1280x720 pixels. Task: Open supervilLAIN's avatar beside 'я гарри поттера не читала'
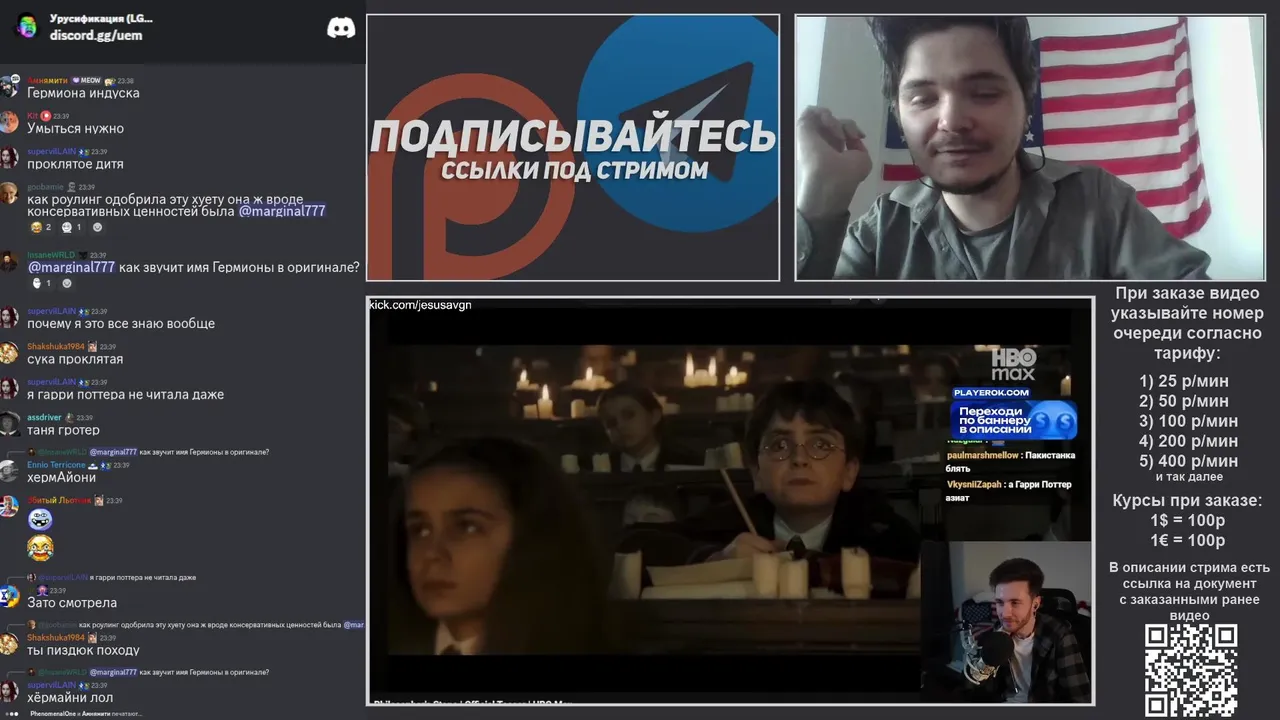9,388
